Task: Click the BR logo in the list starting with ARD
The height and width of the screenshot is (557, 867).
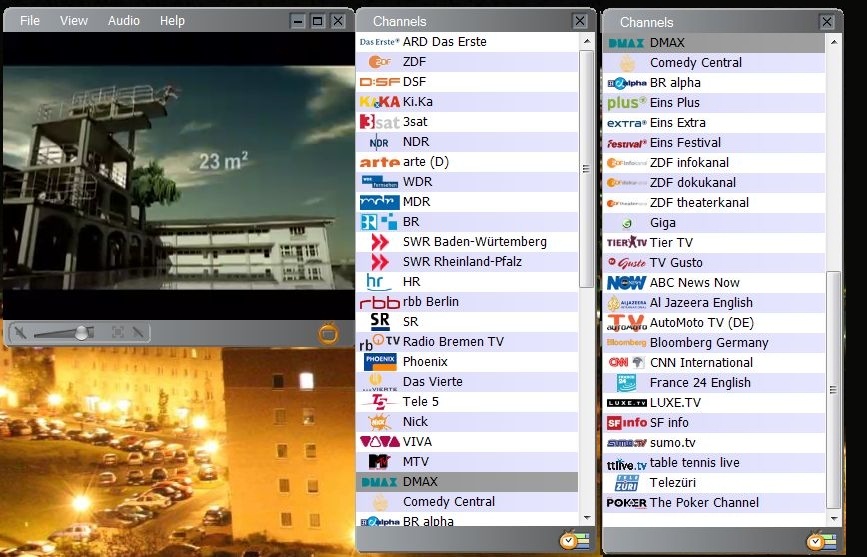Action: point(379,222)
